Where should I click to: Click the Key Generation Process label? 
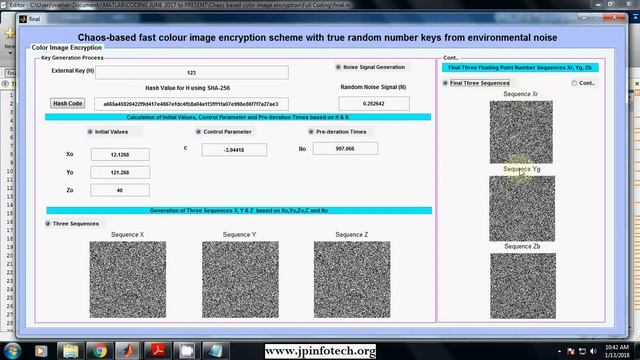[x=72, y=58]
